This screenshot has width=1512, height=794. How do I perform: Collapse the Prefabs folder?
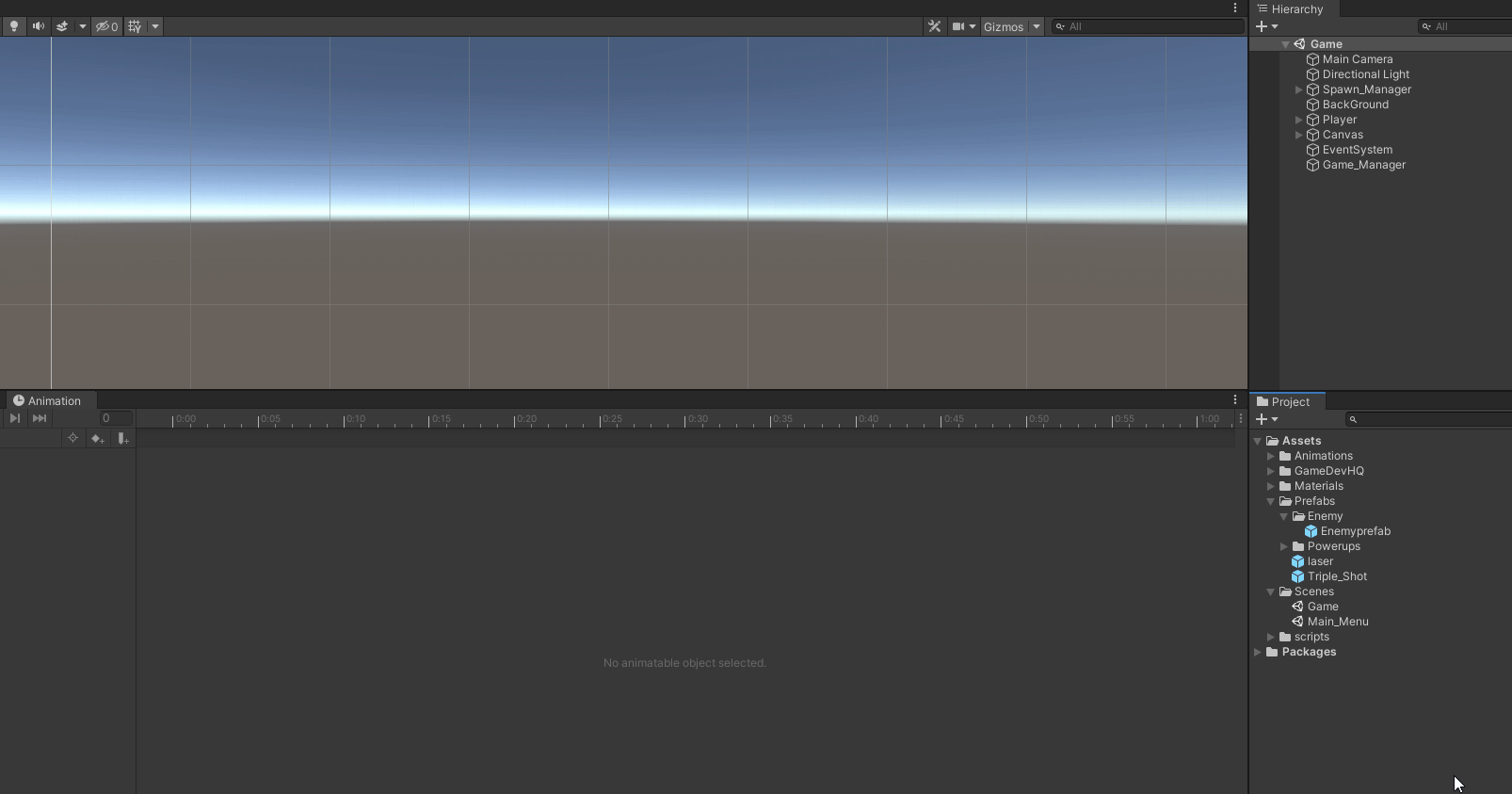tap(1271, 501)
